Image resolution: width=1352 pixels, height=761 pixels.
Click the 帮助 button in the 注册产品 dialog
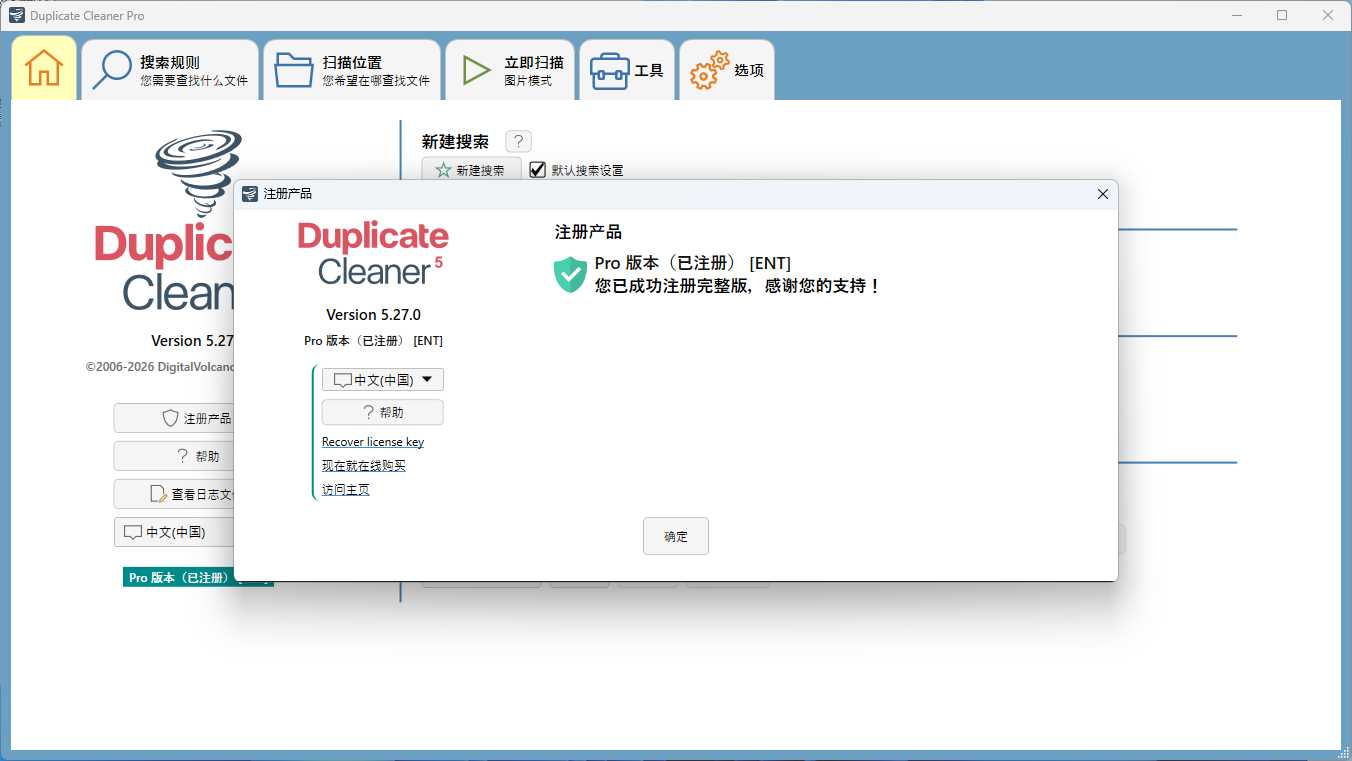coord(383,412)
